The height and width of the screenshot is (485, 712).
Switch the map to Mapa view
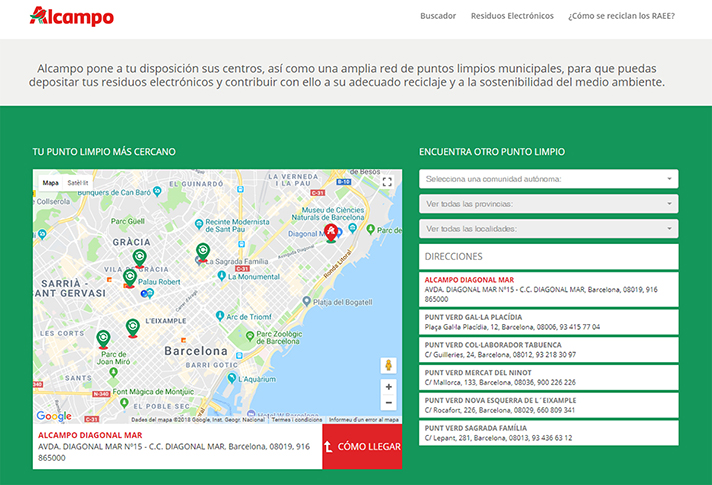click(50, 183)
